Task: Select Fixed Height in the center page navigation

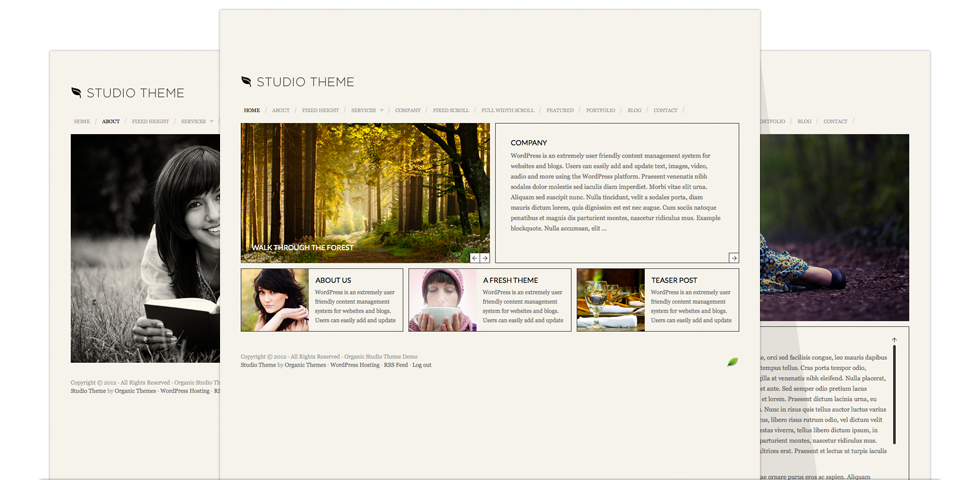Action: click(320, 111)
